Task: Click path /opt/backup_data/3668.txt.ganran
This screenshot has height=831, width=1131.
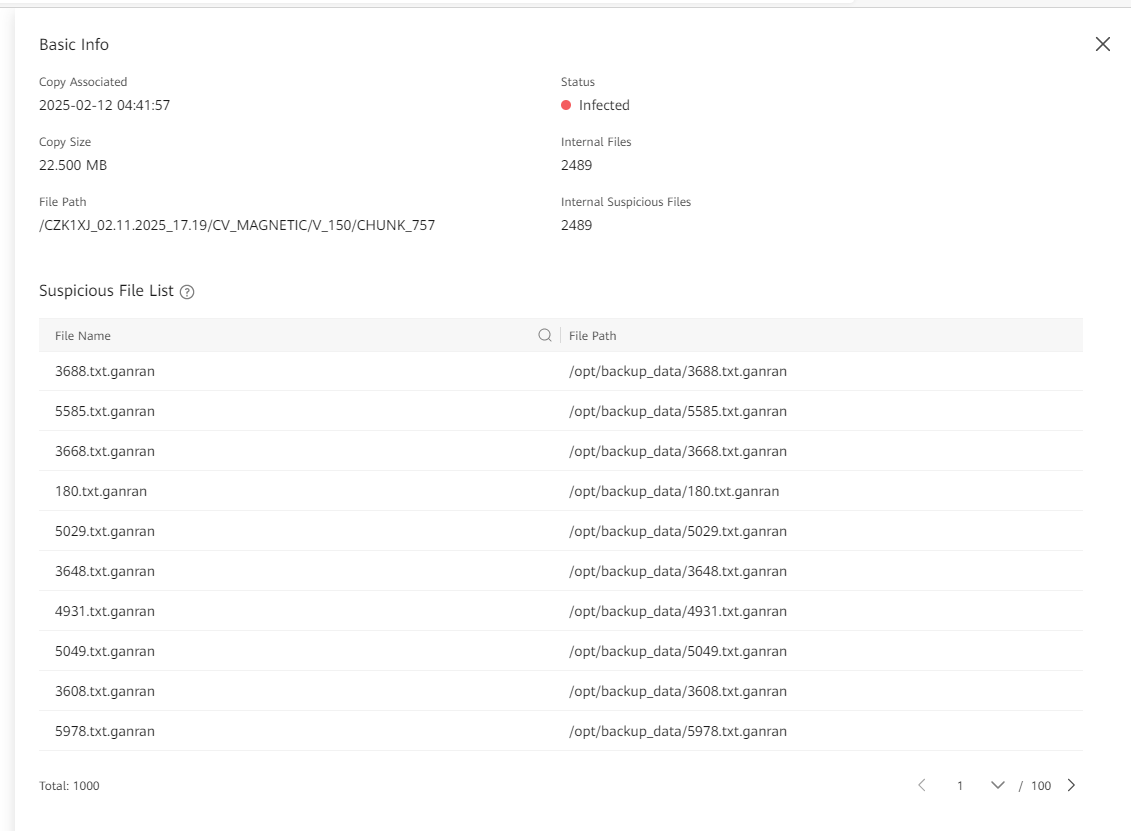Action: [677, 451]
